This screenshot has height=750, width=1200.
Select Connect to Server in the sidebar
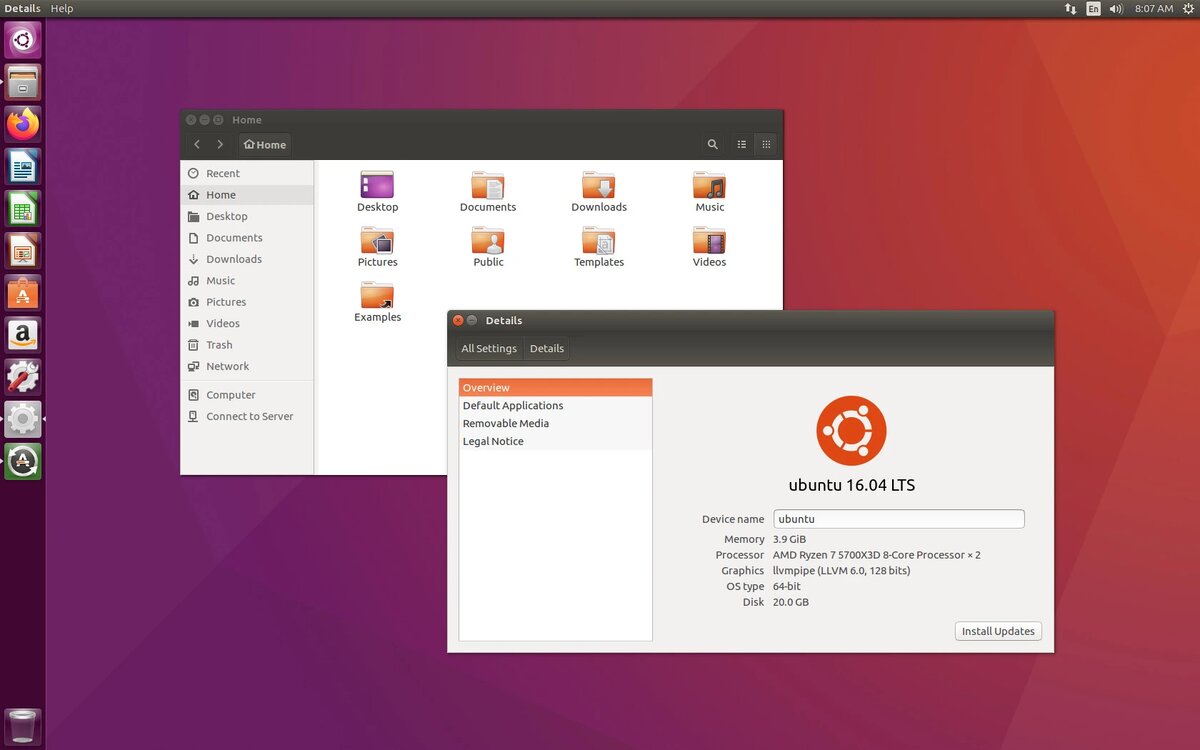pos(248,416)
